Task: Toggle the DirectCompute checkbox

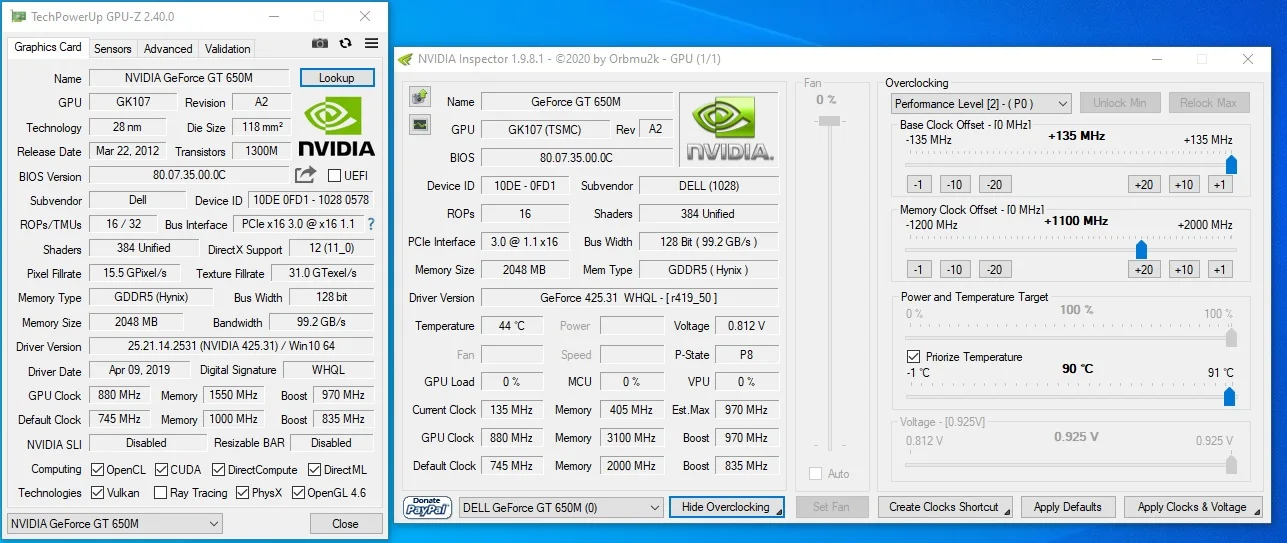Action: (218, 469)
